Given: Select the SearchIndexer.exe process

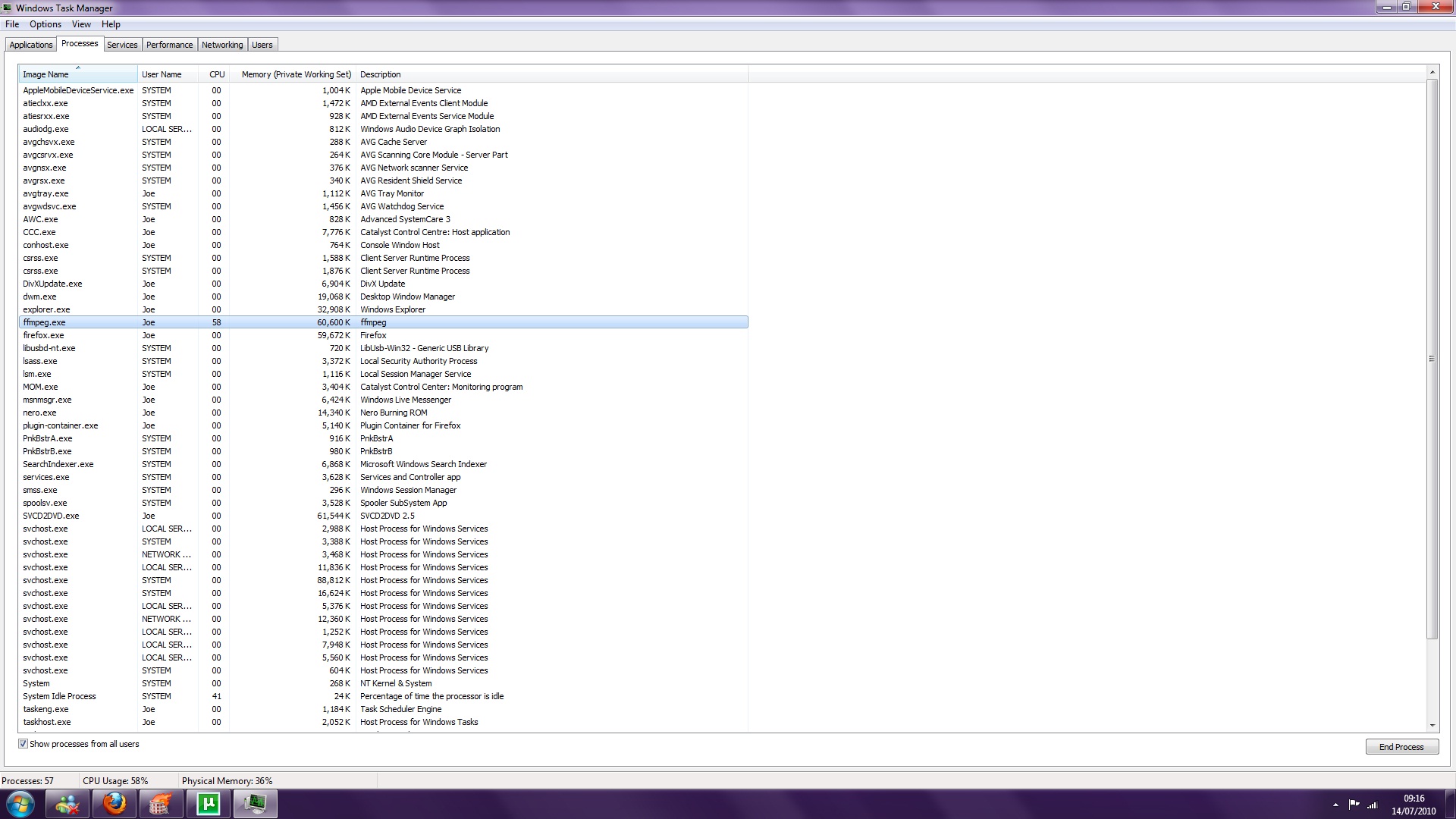Looking at the screenshot, I should coord(383,464).
